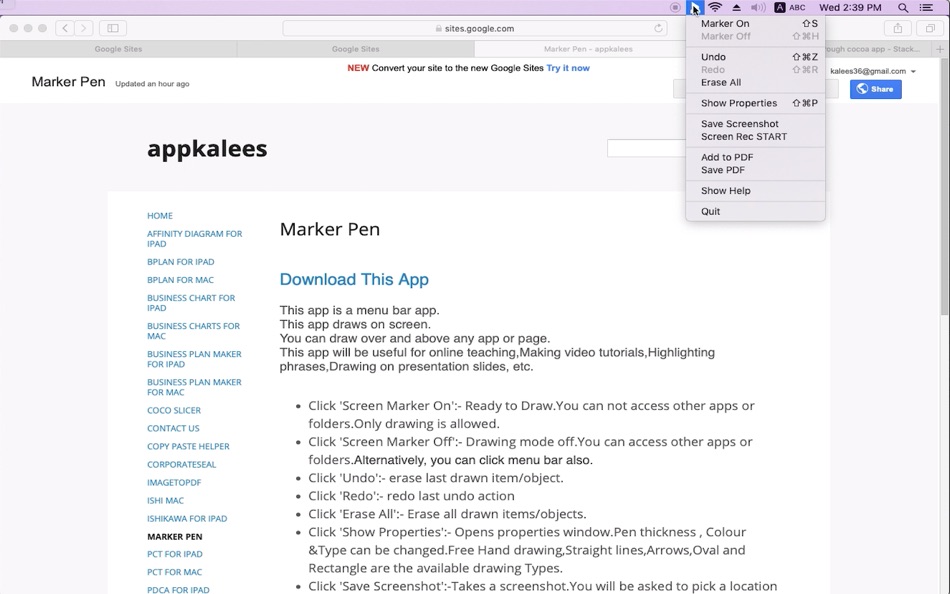Open COCO SLICER page link
The height and width of the screenshot is (594, 950).
point(174,410)
